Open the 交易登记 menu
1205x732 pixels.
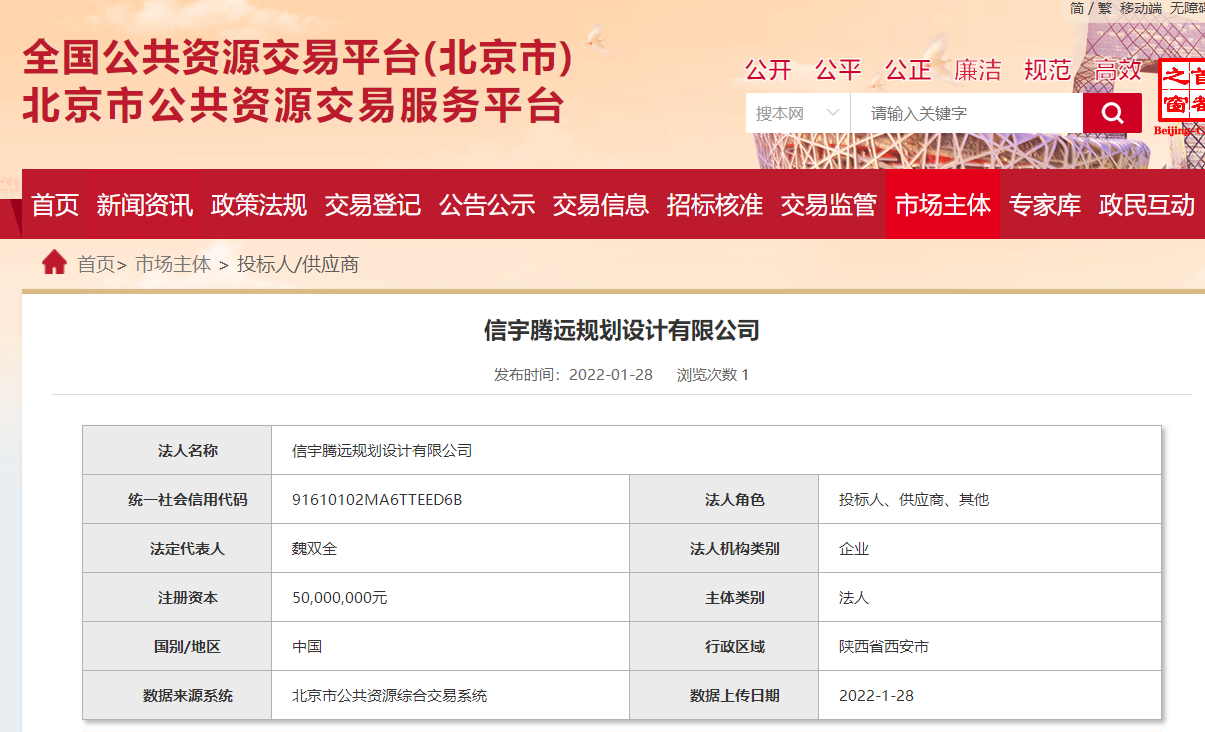[372, 205]
